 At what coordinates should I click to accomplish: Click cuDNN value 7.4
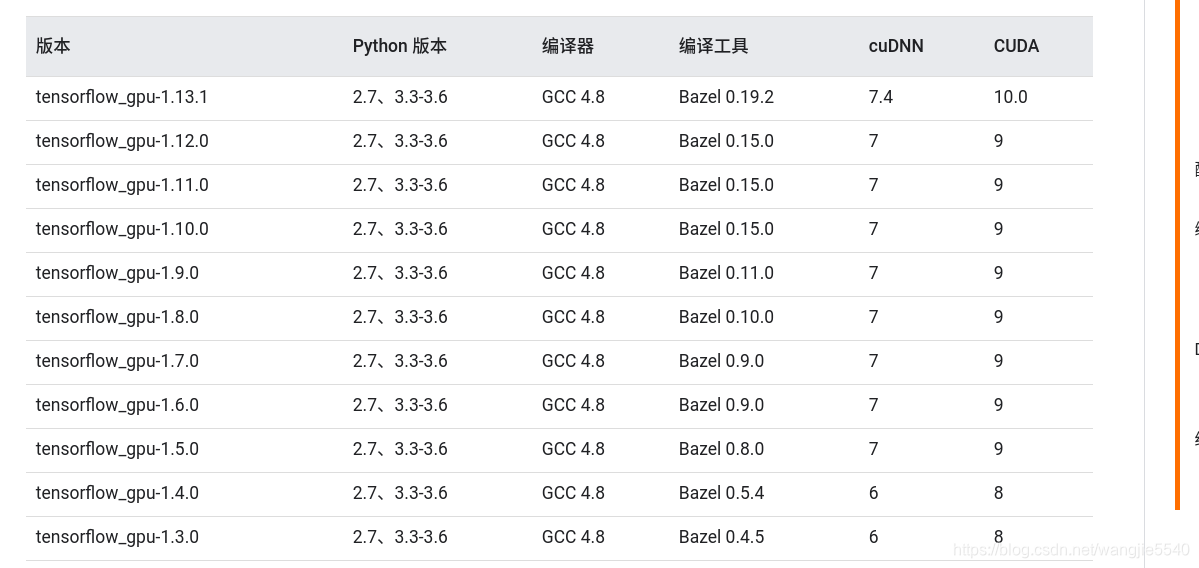(880, 97)
